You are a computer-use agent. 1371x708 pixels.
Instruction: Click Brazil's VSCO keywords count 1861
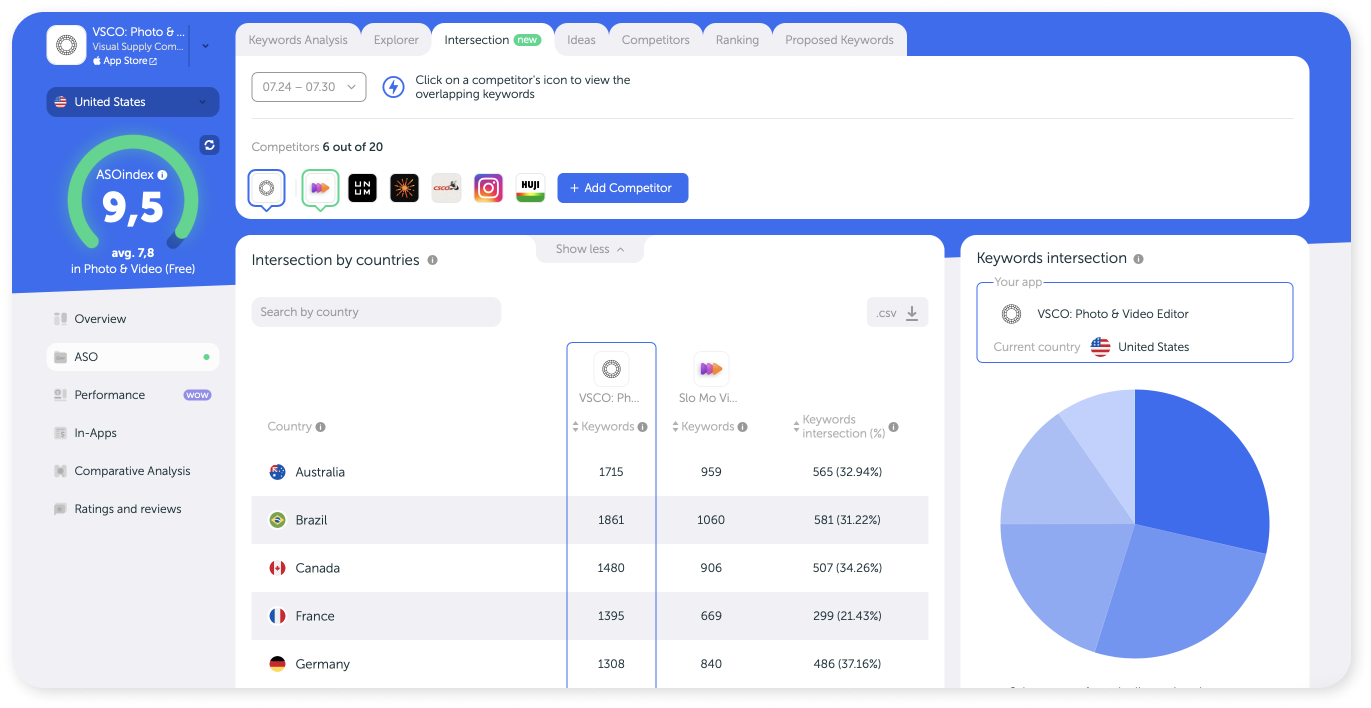pyautogui.click(x=611, y=520)
